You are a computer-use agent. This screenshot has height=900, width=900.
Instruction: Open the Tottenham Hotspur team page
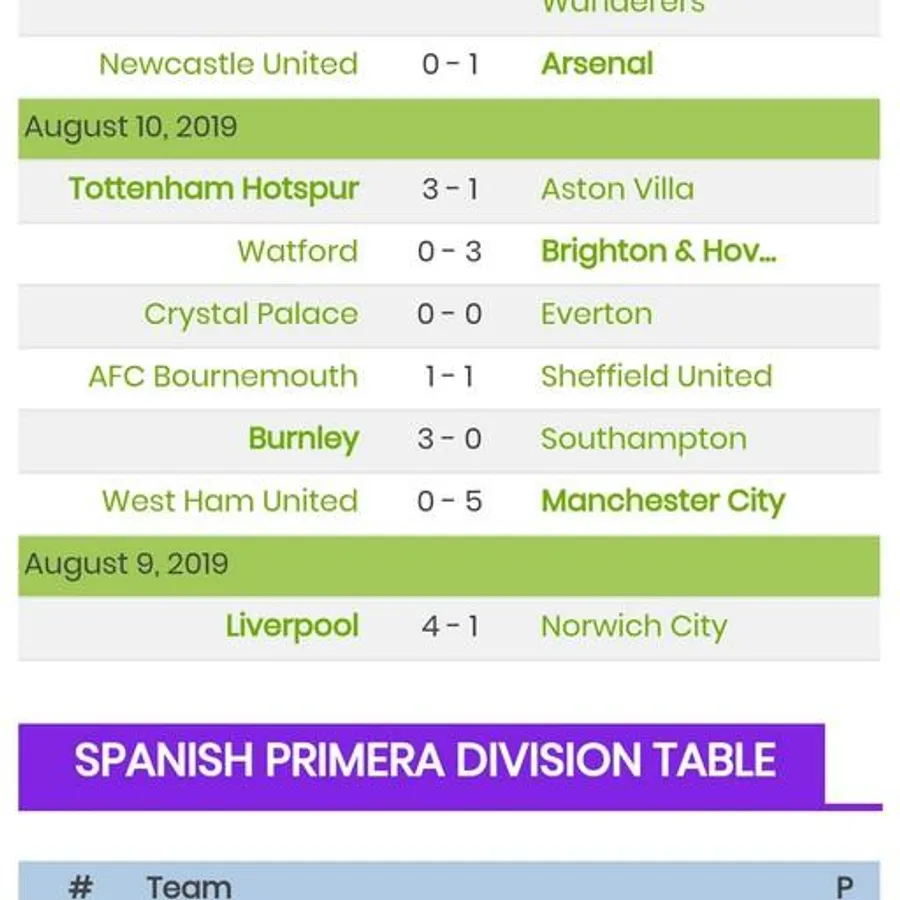pyautogui.click(x=213, y=189)
